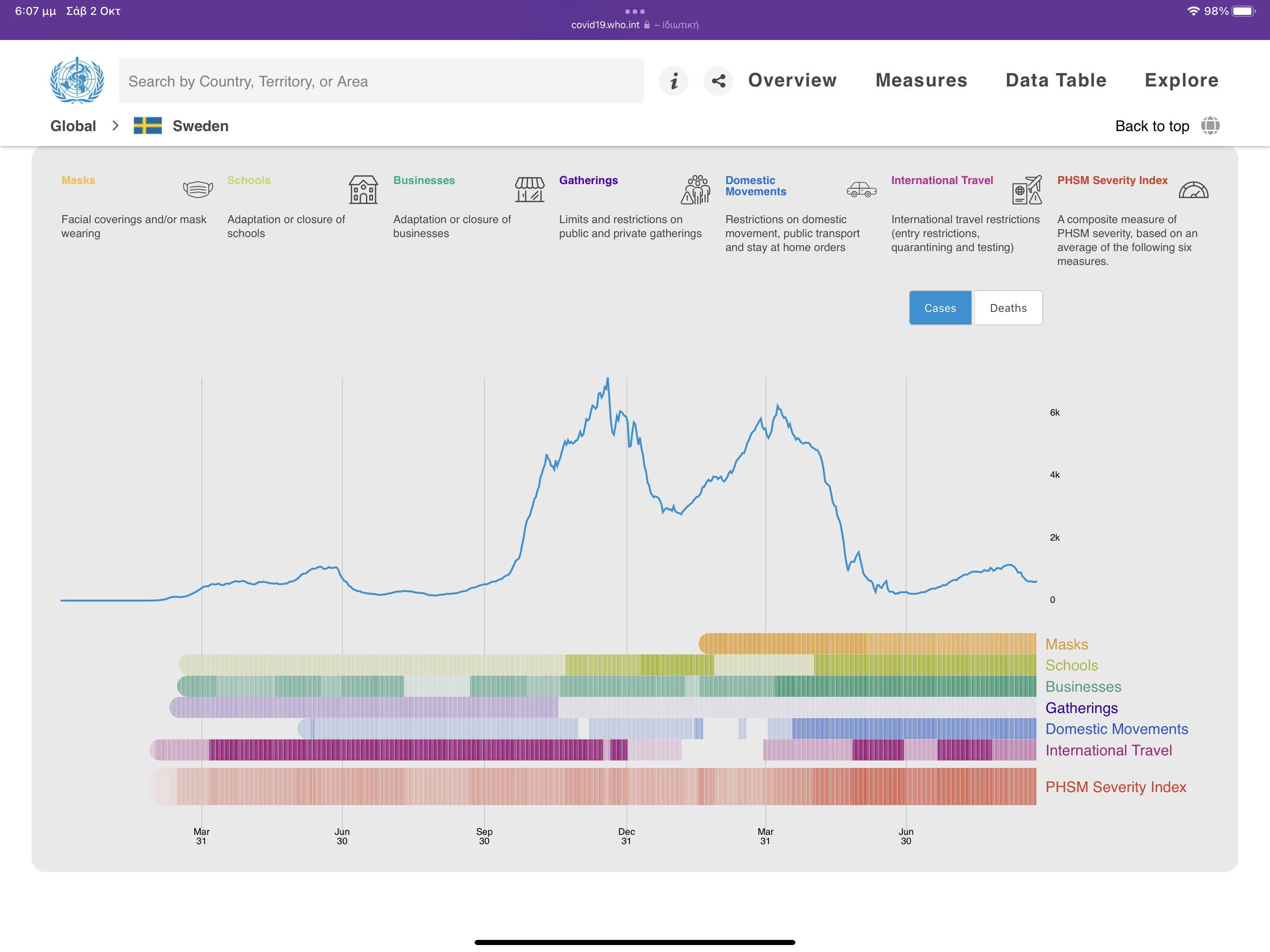1270x952 pixels.
Task: Focus the country search field
Action: click(x=381, y=81)
